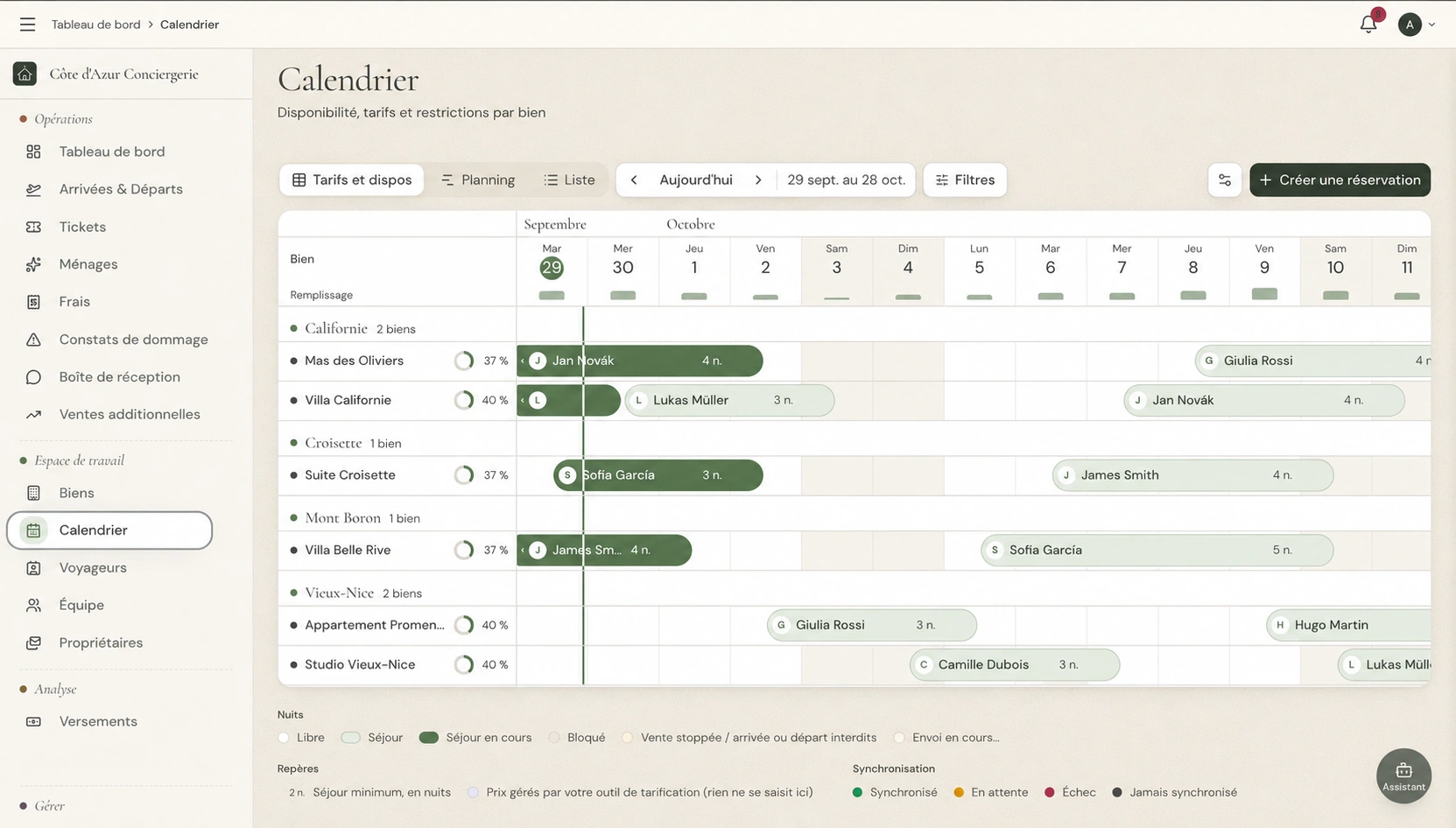The height and width of the screenshot is (828, 1456).
Task: Collapse the Californie group
Action: [x=336, y=329]
